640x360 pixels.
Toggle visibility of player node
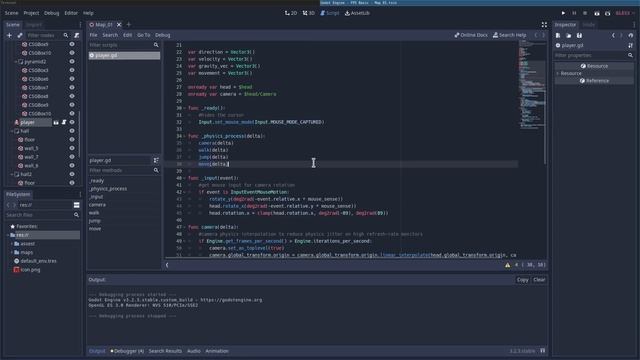[72, 122]
